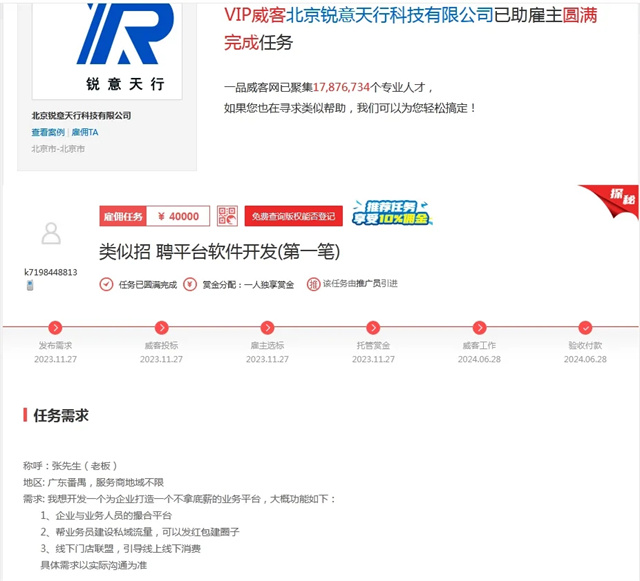
Task: Click the username k7198448813
Action: [x=51, y=272]
